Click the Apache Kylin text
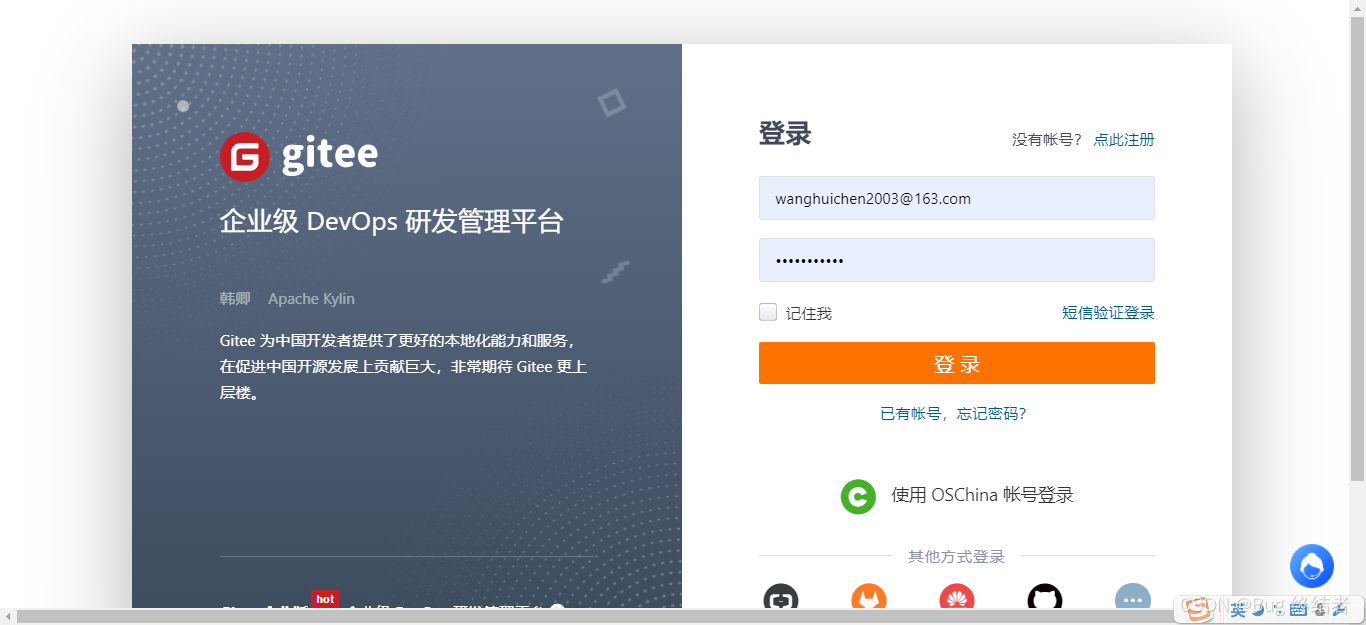The height and width of the screenshot is (625, 1366). click(311, 299)
